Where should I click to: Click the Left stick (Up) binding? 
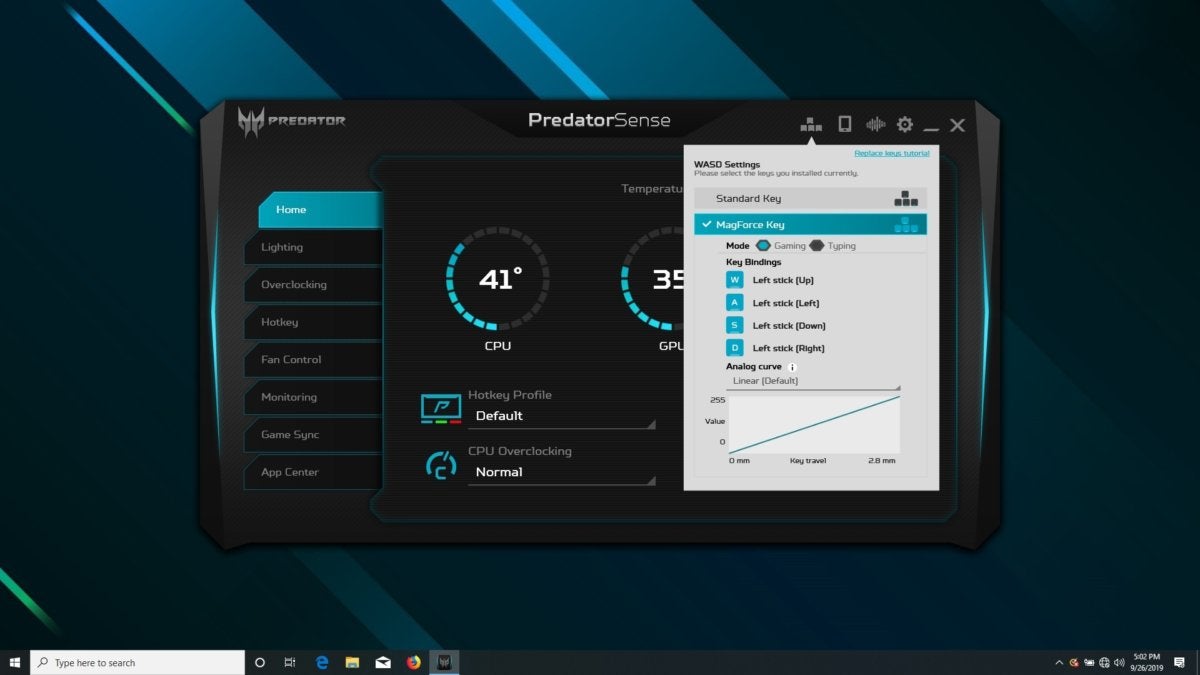point(783,280)
